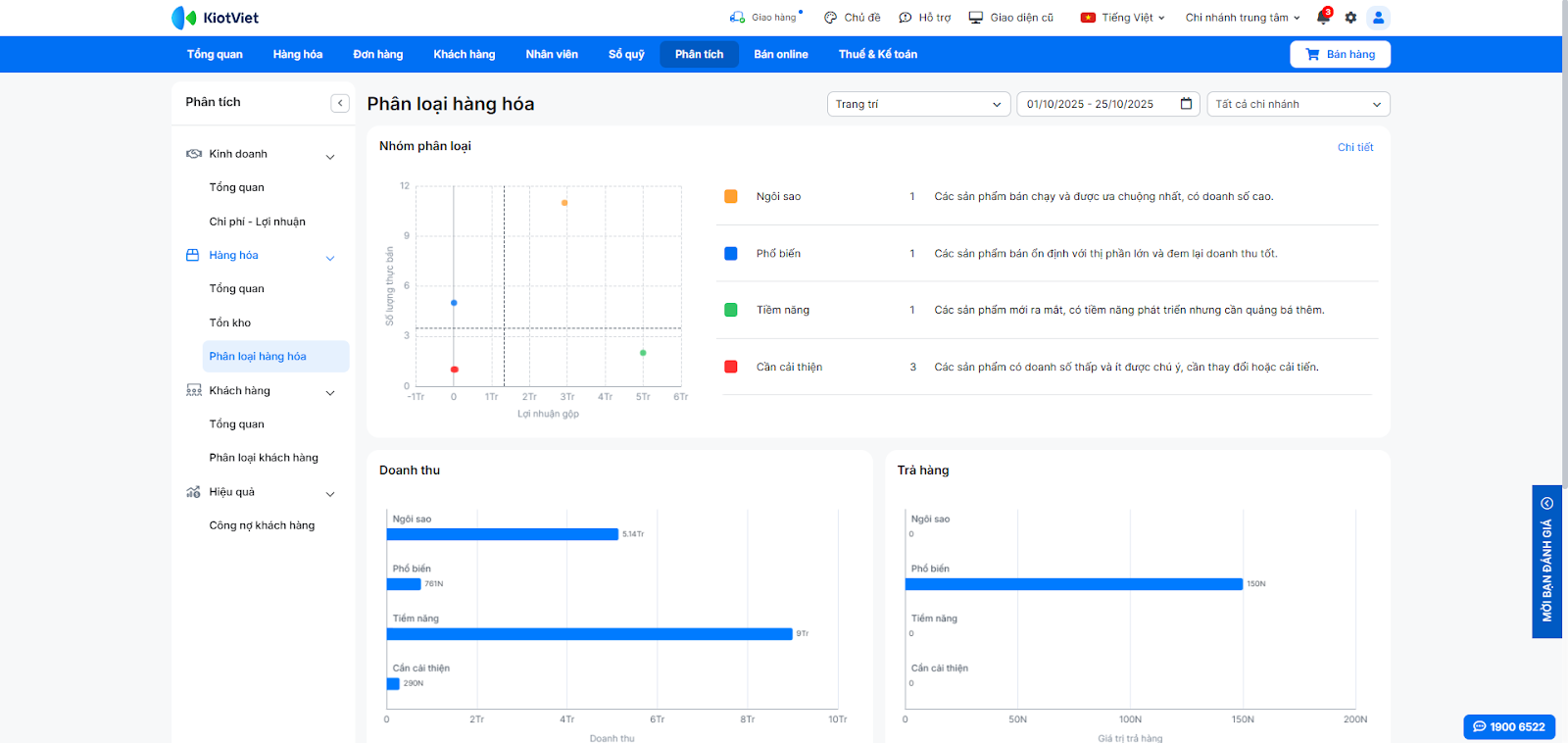Open the Chủ đề theme palette icon
1568x743 pixels.
click(x=830, y=18)
